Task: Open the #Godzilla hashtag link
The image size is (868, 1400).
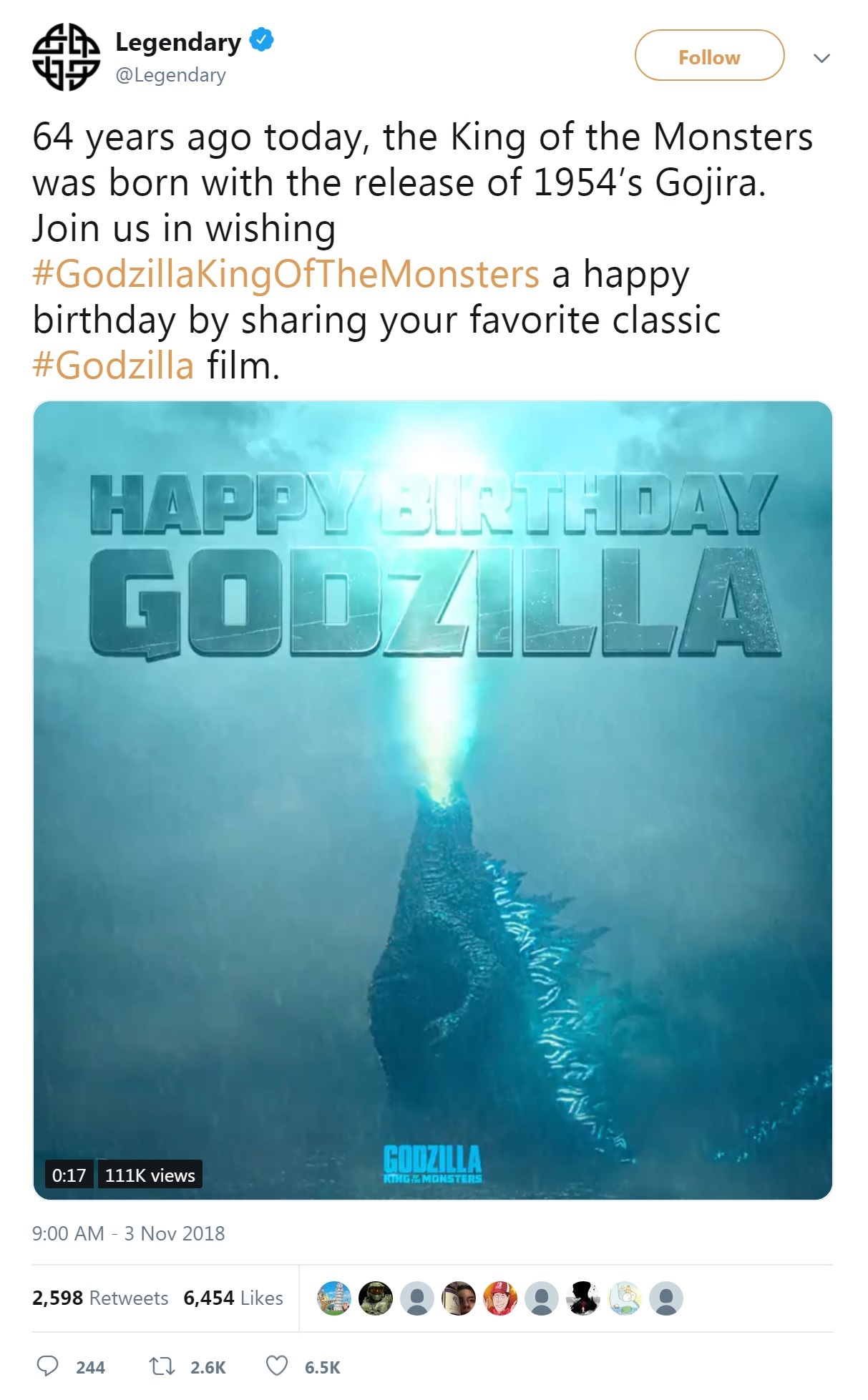Action: [x=113, y=366]
